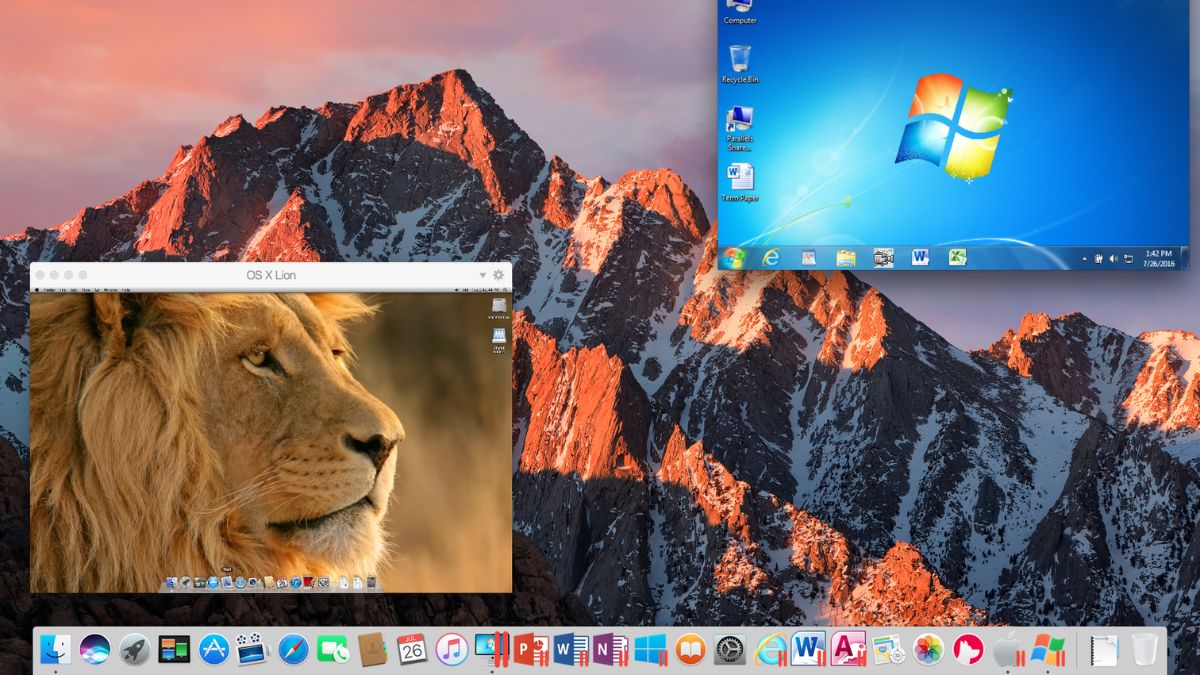
Task: Open the App Store in Dock
Action: click(x=214, y=649)
